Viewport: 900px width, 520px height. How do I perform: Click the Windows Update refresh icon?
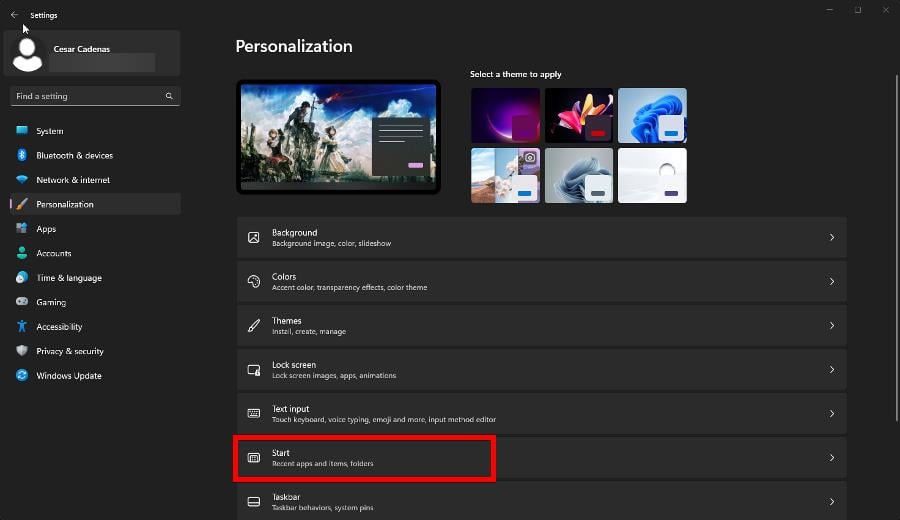click(x=22, y=375)
